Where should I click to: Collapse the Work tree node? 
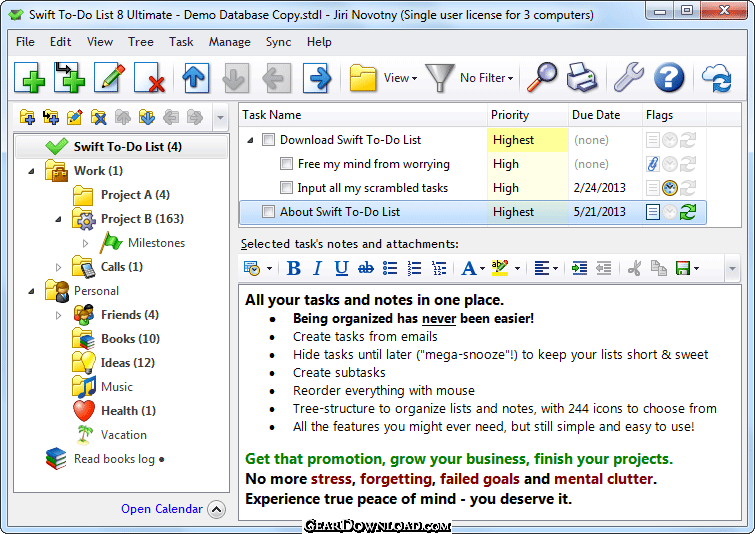click(x=31, y=171)
